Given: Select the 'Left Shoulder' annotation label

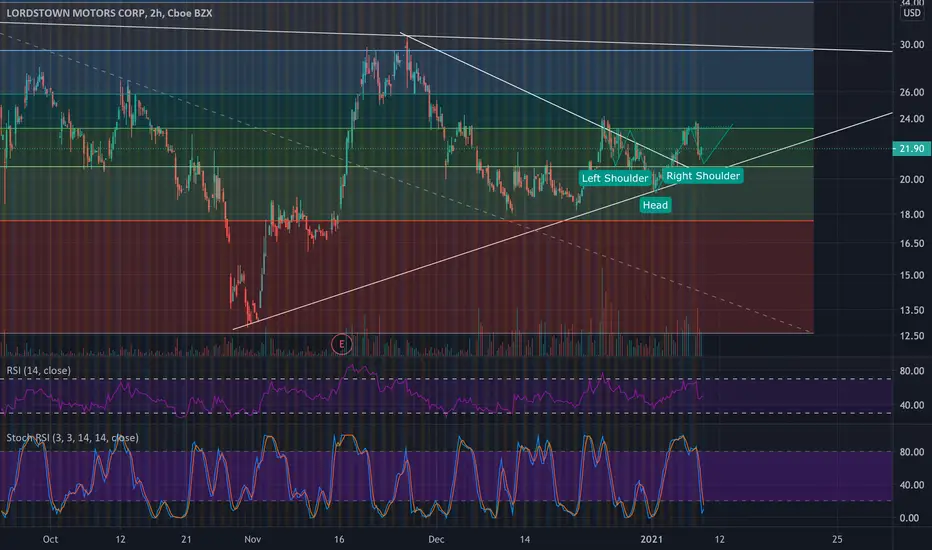Looking at the screenshot, I should (x=615, y=178).
